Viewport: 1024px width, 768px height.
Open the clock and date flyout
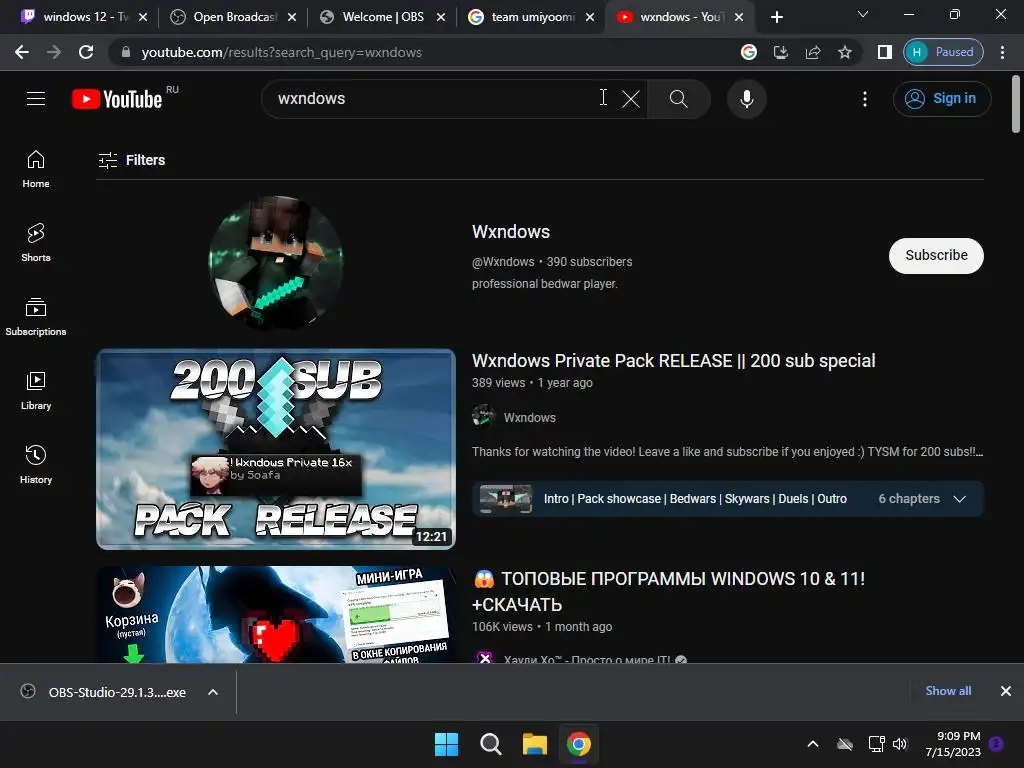point(953,744)
